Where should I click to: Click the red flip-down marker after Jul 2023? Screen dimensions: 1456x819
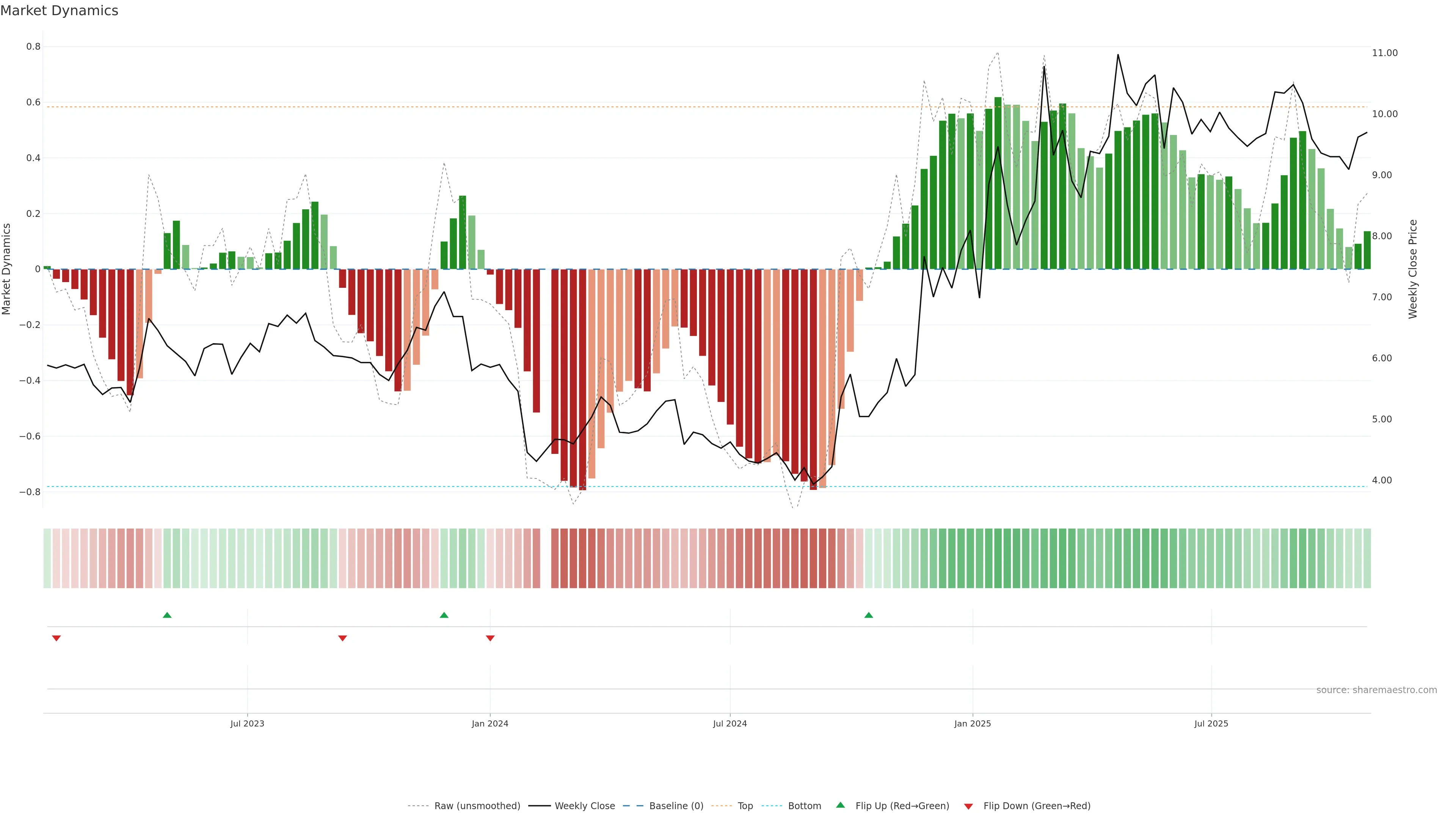click(342, 638)
